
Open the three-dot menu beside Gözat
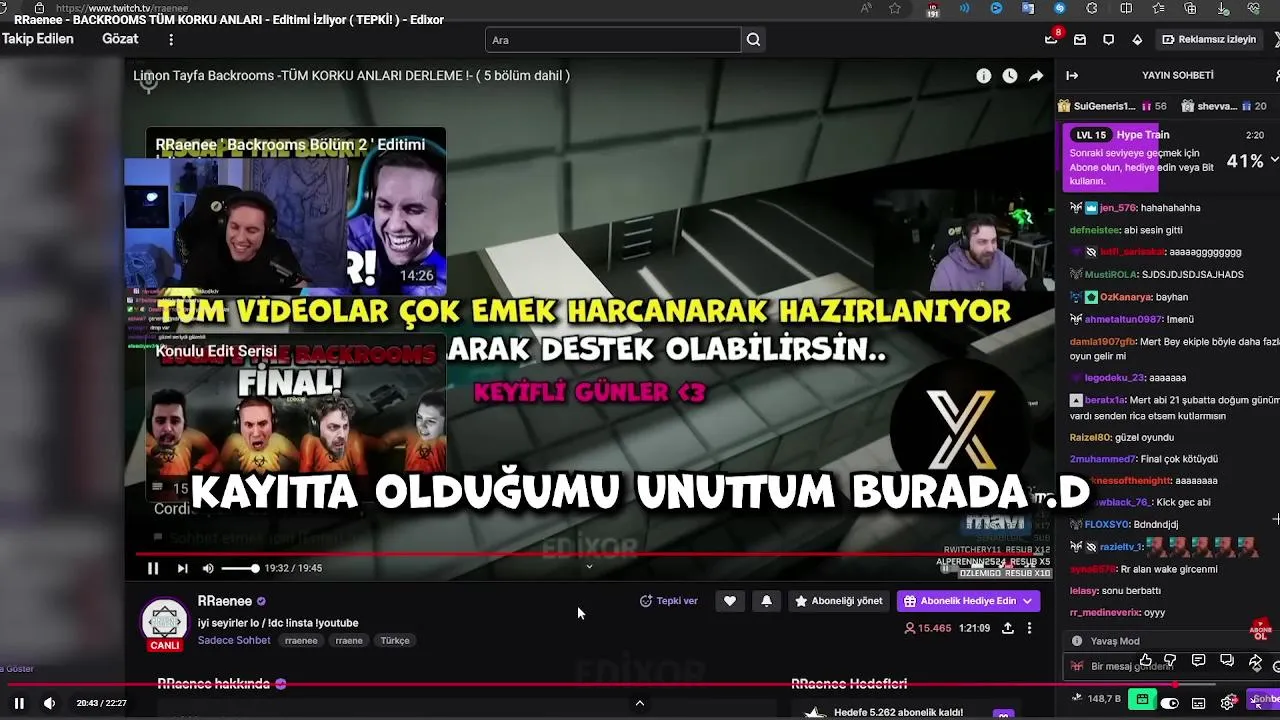[171, 40]
